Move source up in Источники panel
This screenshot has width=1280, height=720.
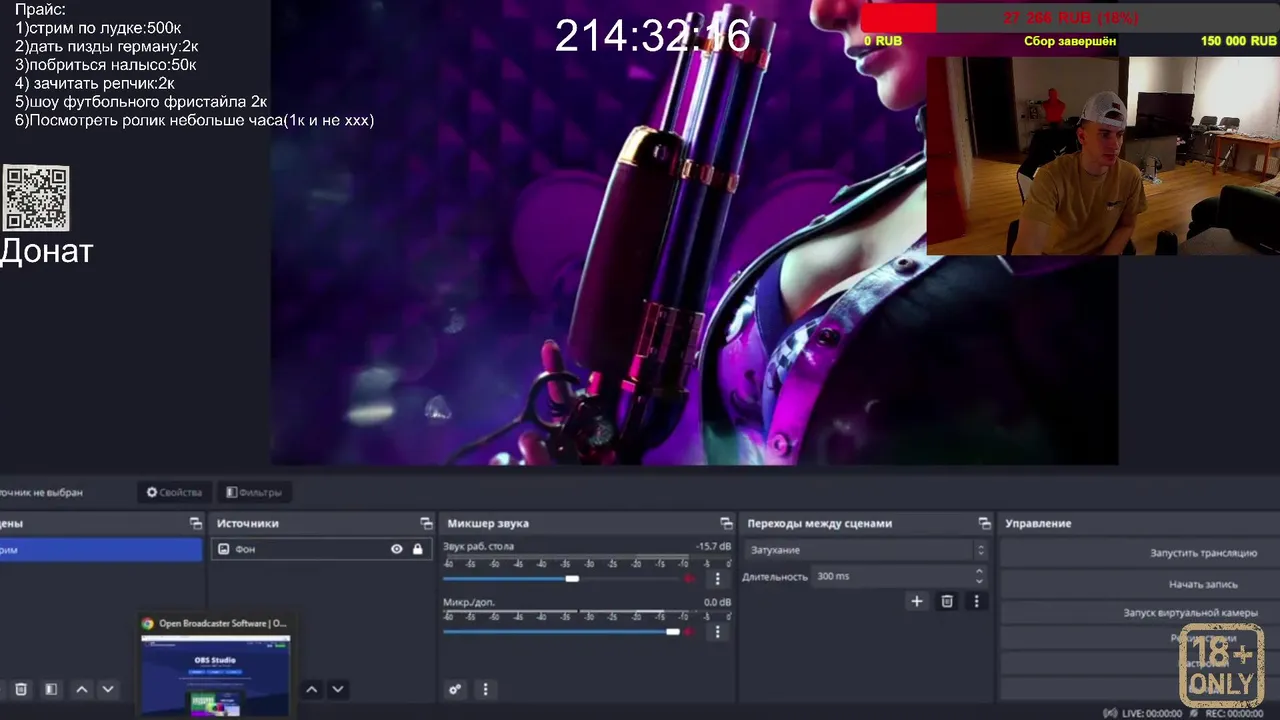point(312,689)
